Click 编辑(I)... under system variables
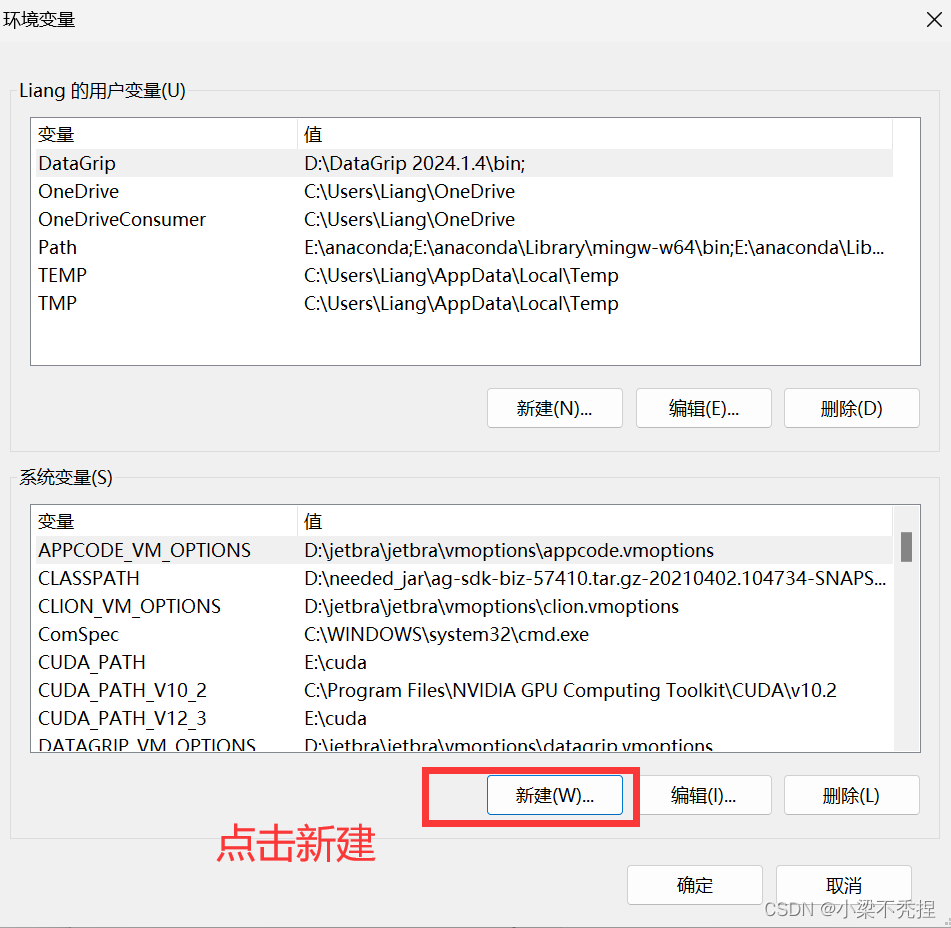This screenshot has width=951, height=928. click(x=704, y=795)
